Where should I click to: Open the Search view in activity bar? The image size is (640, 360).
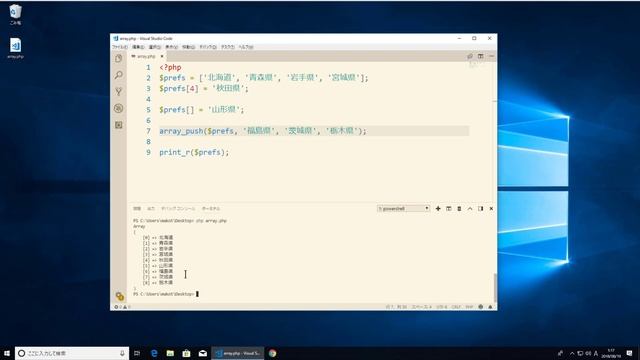point(119,75)
